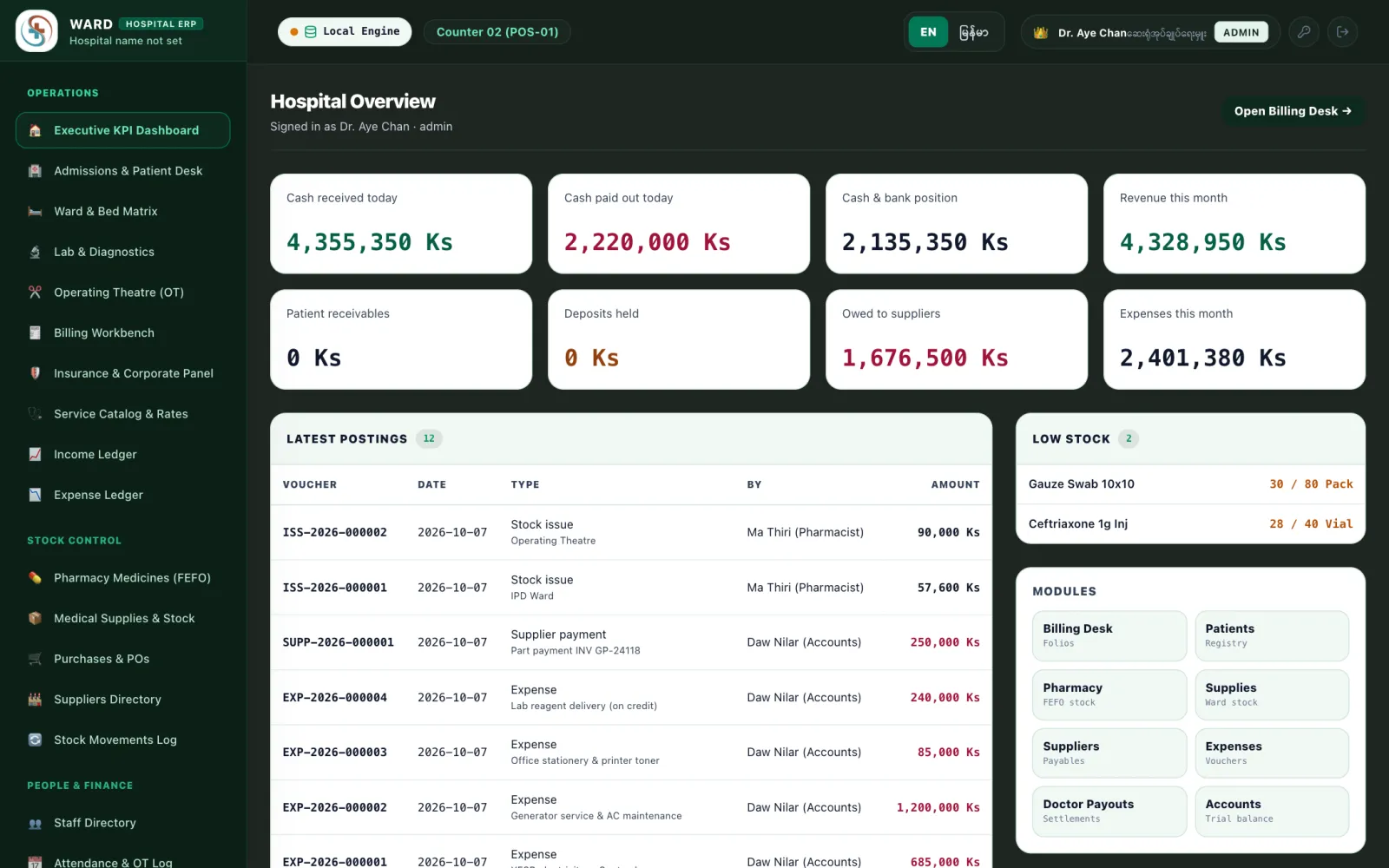This screenshot has width=1389, height=868.
Task: Click the people icon for Staff Directory
Action: pos(35,823)
